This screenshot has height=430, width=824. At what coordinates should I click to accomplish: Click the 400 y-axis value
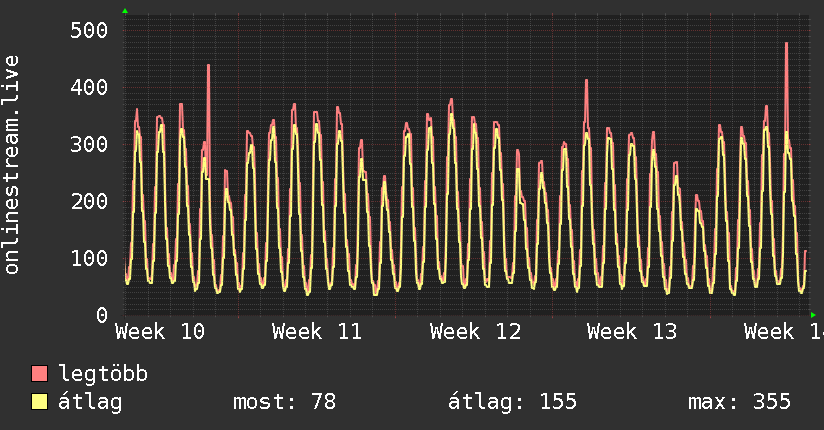tap(89, 87)
